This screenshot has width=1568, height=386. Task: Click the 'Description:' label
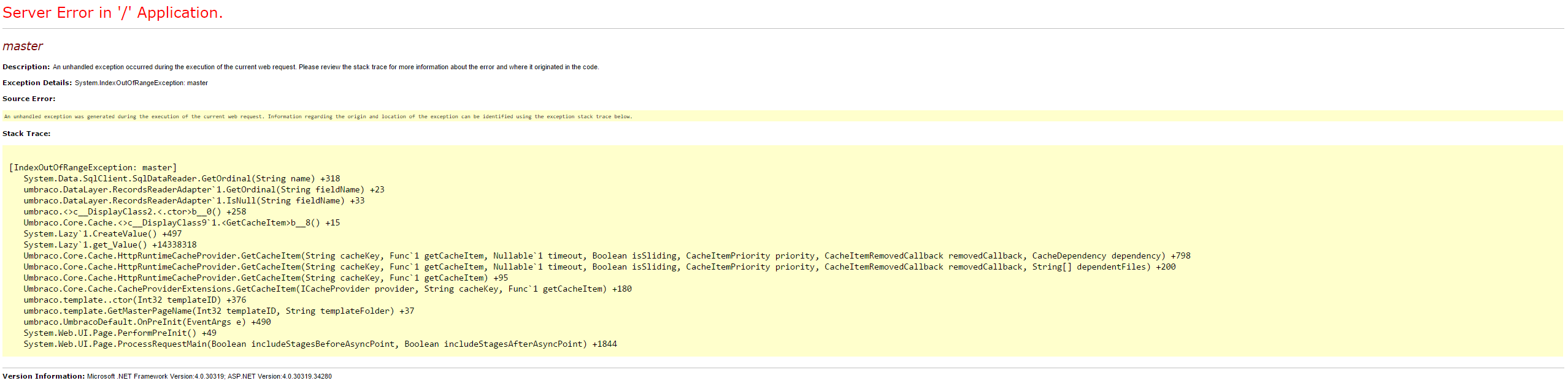coord(26,67)
